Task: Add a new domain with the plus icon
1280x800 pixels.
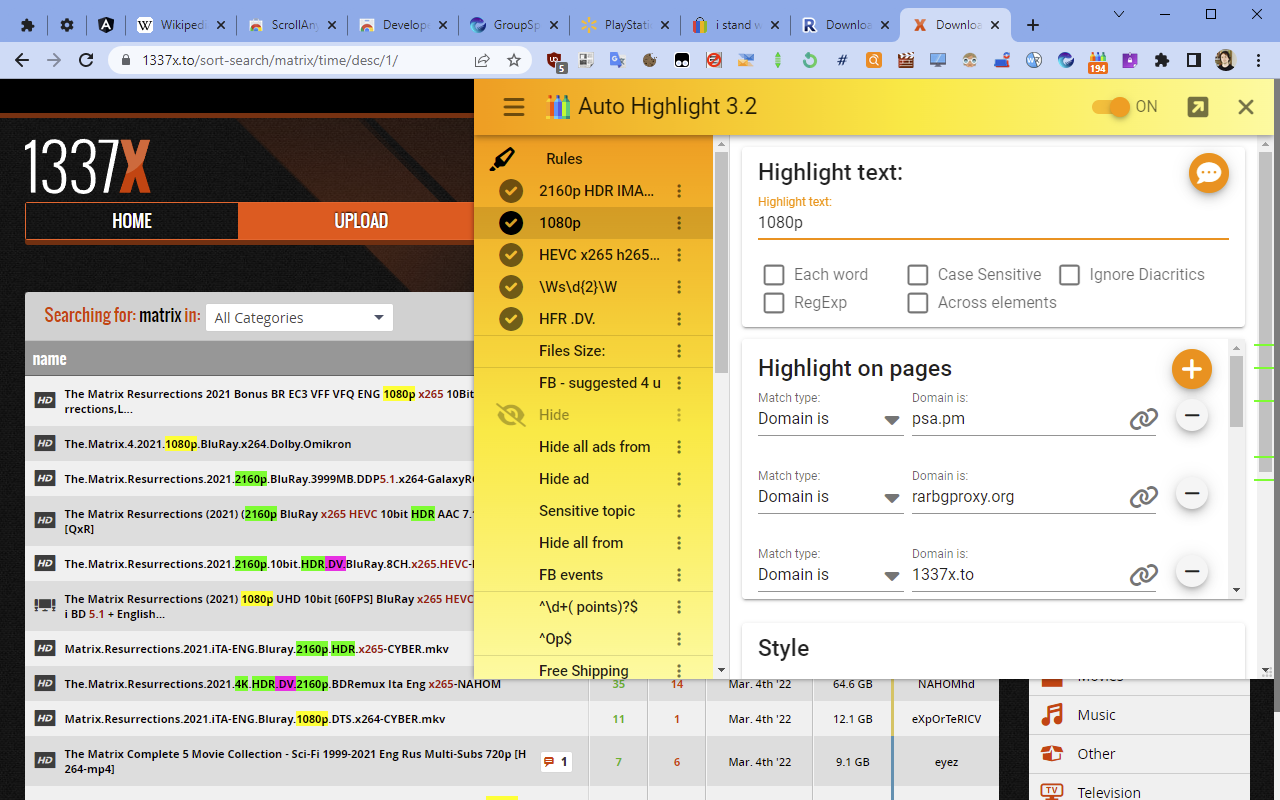Action: pyautogui.click(x=1191, y=369)
